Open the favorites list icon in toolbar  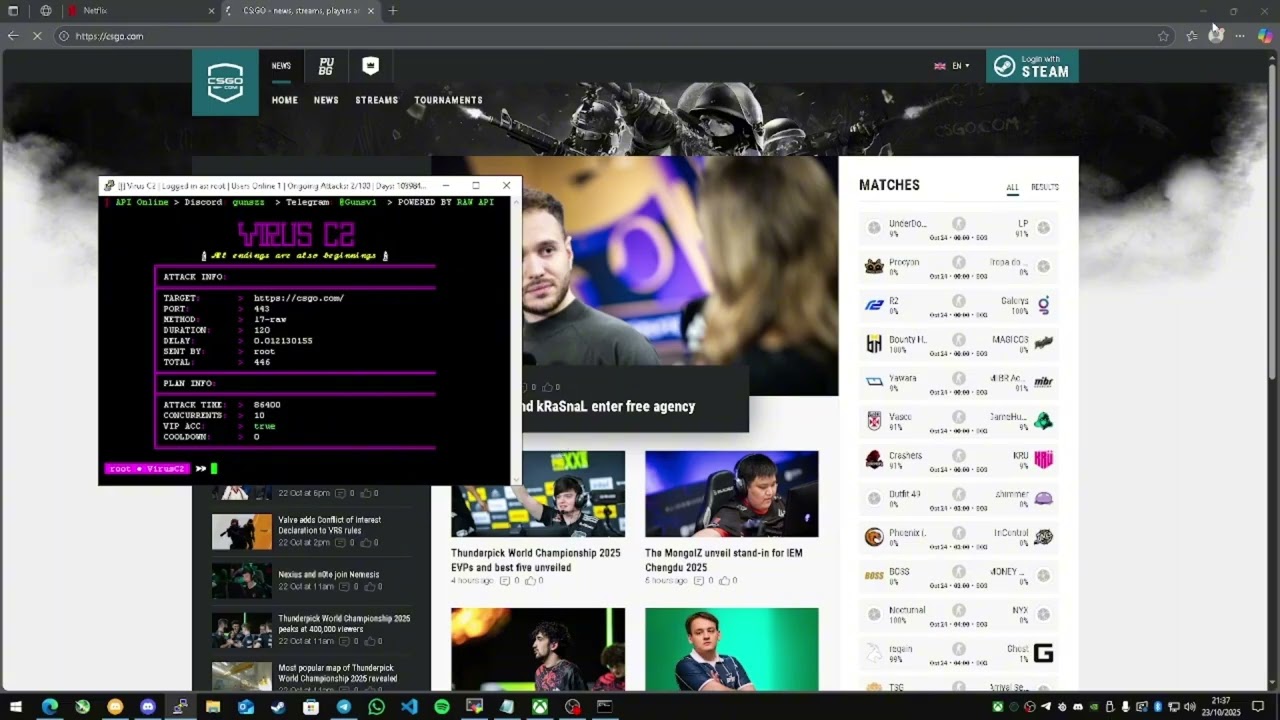1191,36
